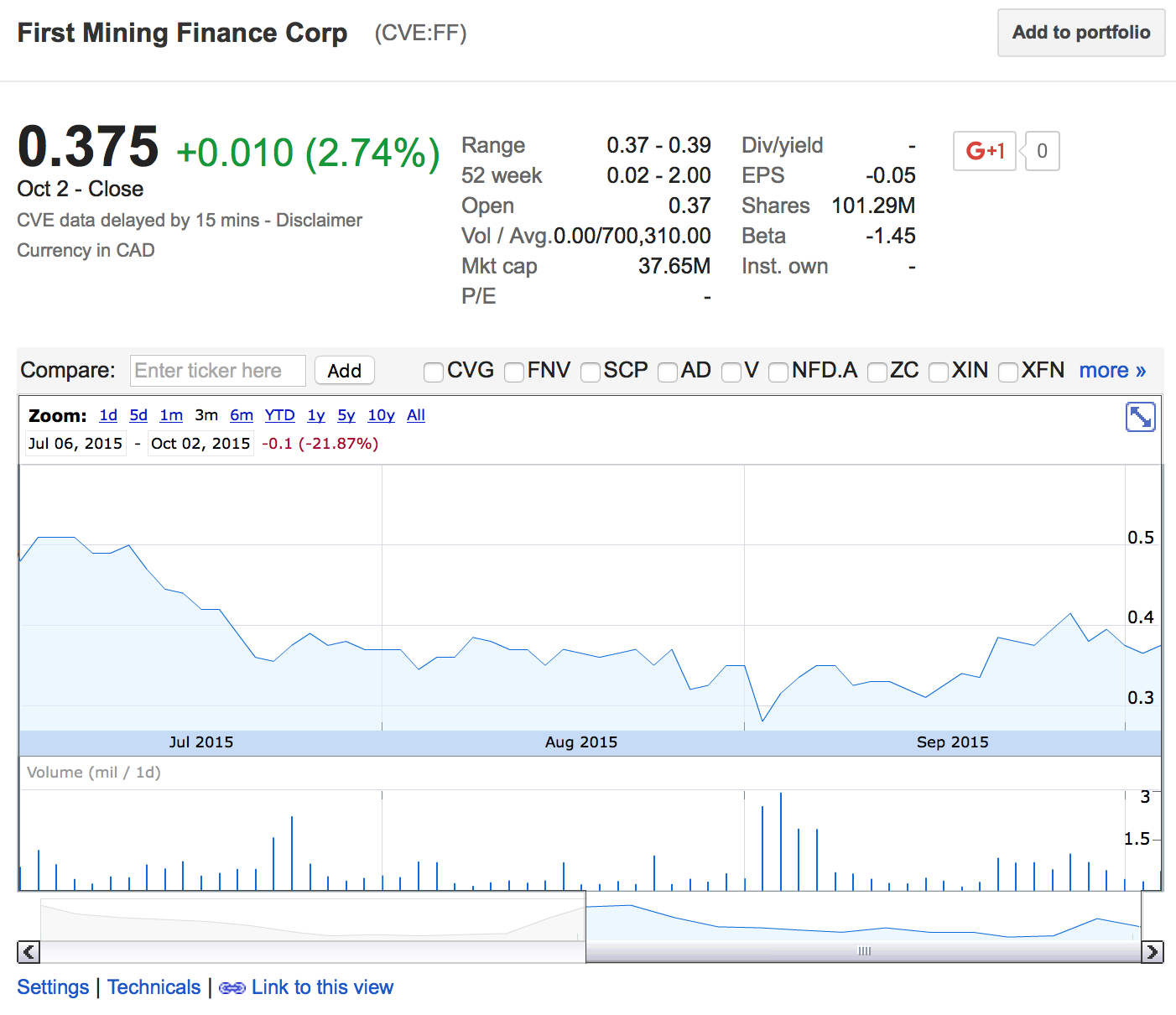Select the 10y zoom range

[381, 415]
